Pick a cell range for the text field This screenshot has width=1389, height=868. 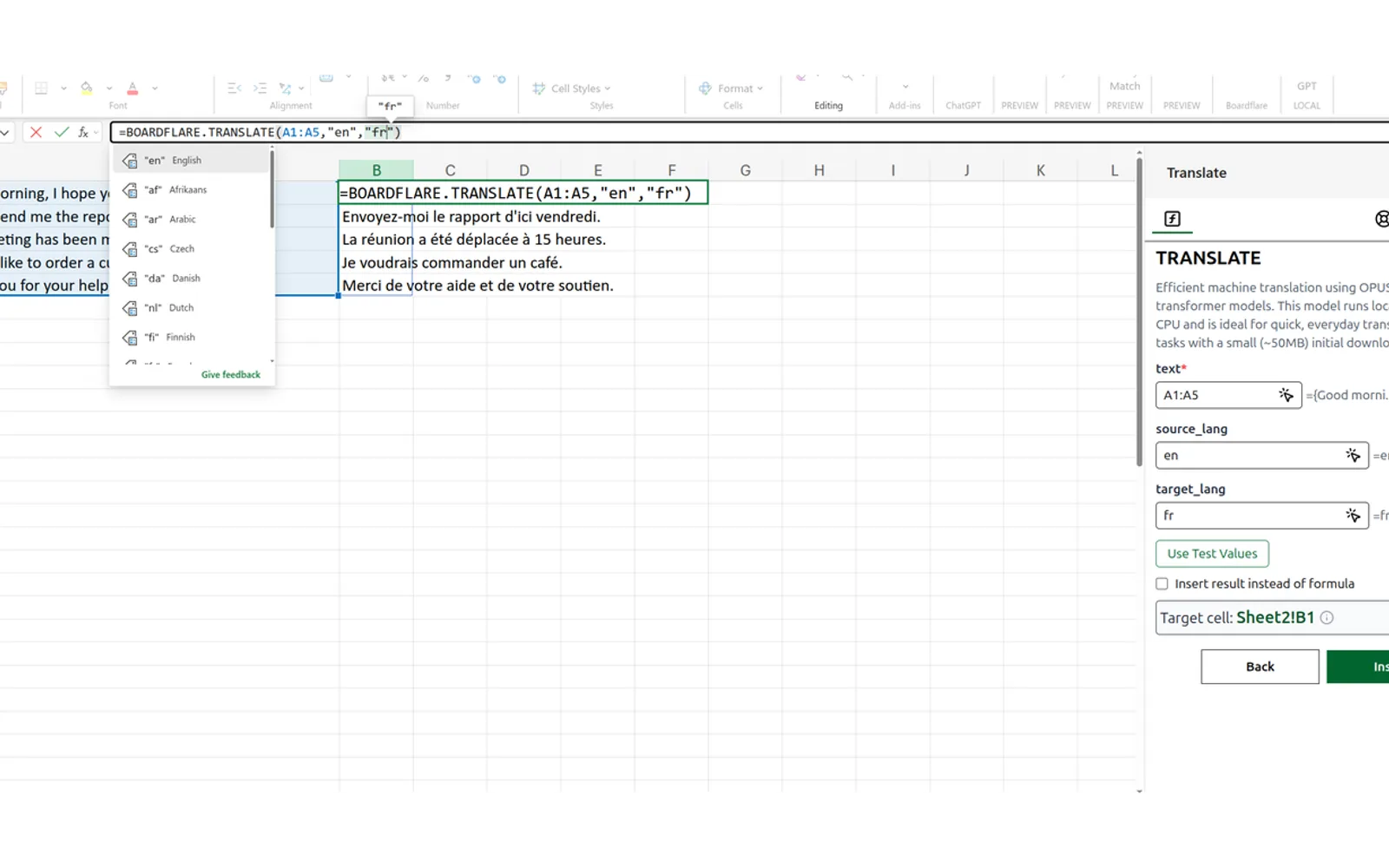[1286, 395]
